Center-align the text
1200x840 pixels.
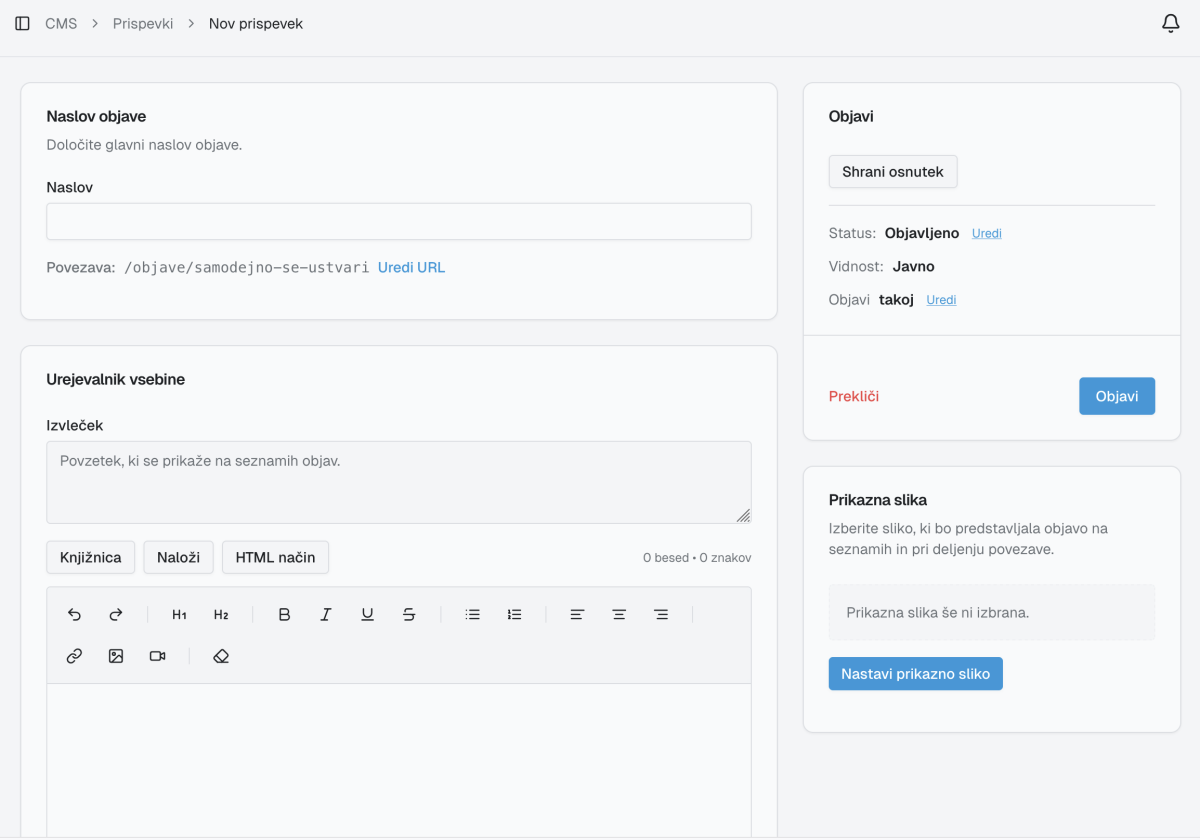click(x=619, y=615)
